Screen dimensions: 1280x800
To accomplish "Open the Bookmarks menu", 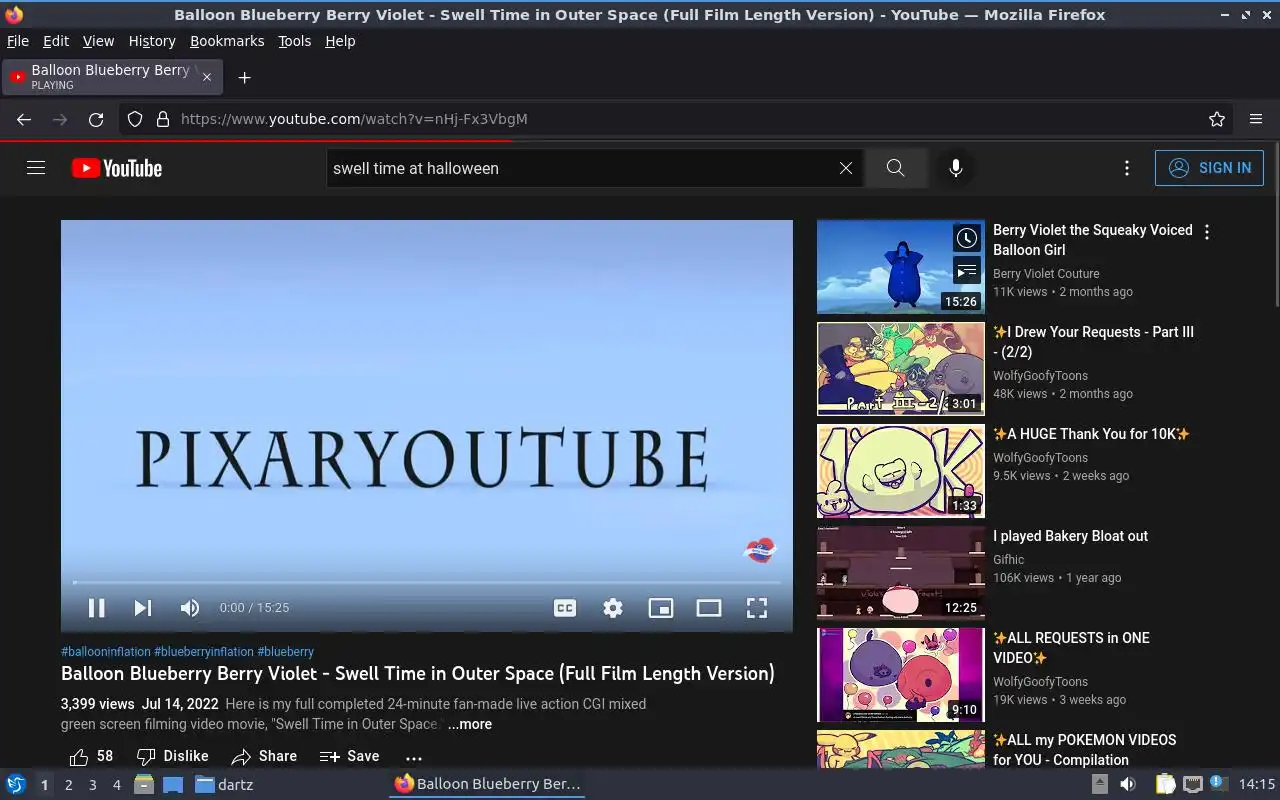I will pos(227,41).
